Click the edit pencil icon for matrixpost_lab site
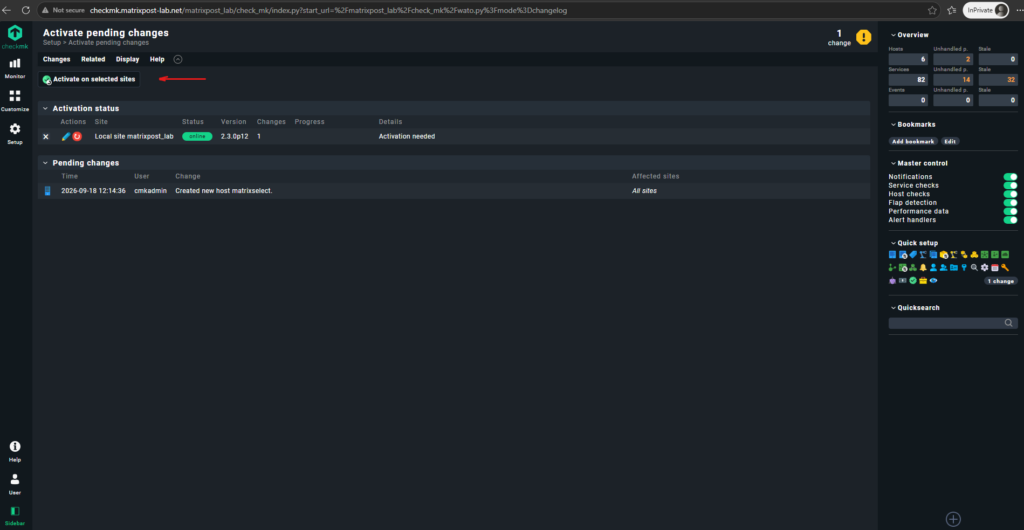 coord(65,136)
